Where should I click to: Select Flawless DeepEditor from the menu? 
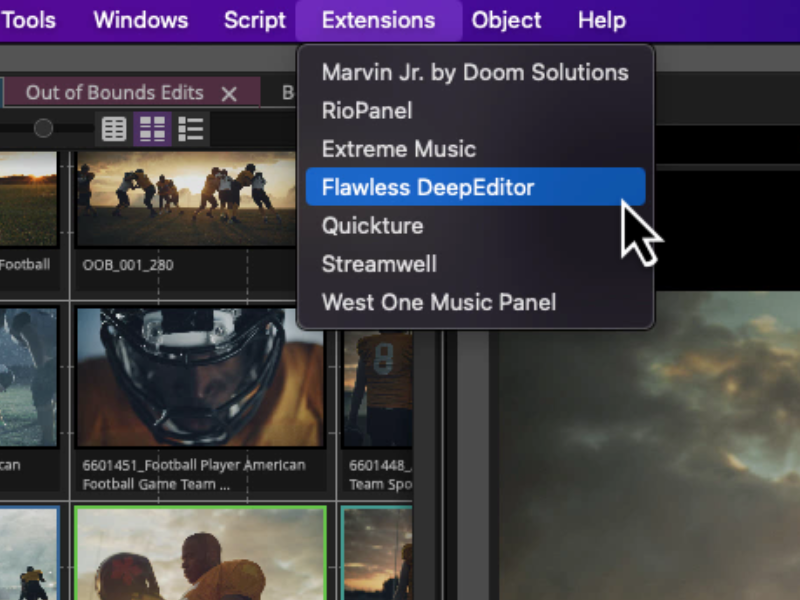(x=476, y=187)
